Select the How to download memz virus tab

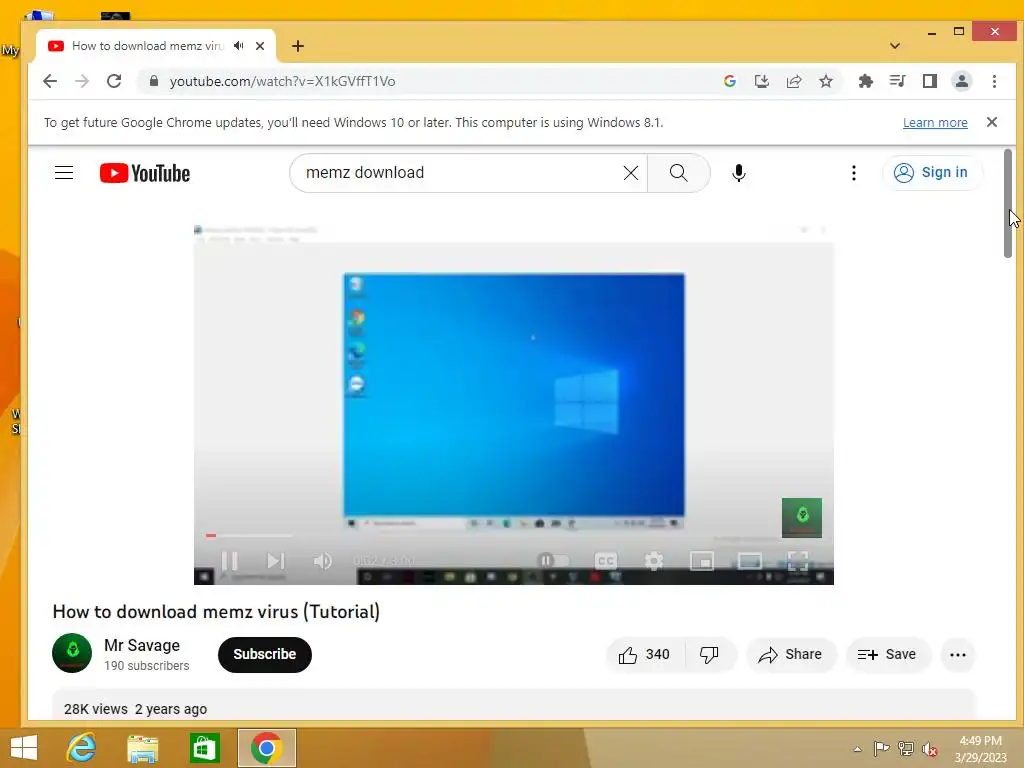(x=148, y=46)
